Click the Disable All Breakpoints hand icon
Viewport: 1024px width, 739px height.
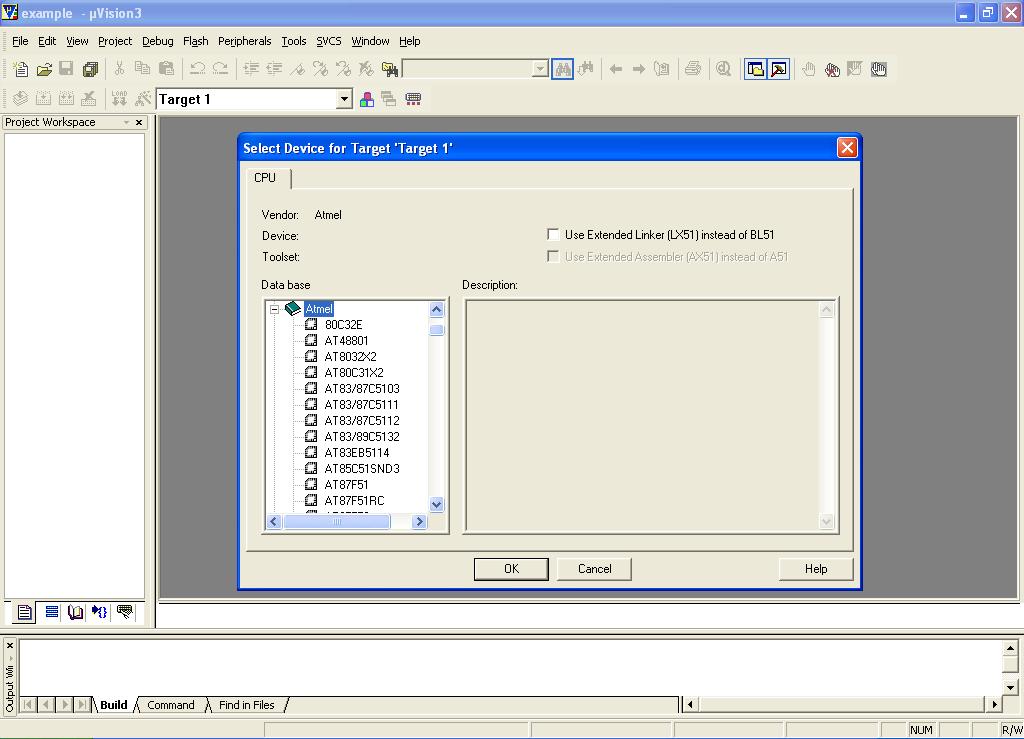point(878,69)
